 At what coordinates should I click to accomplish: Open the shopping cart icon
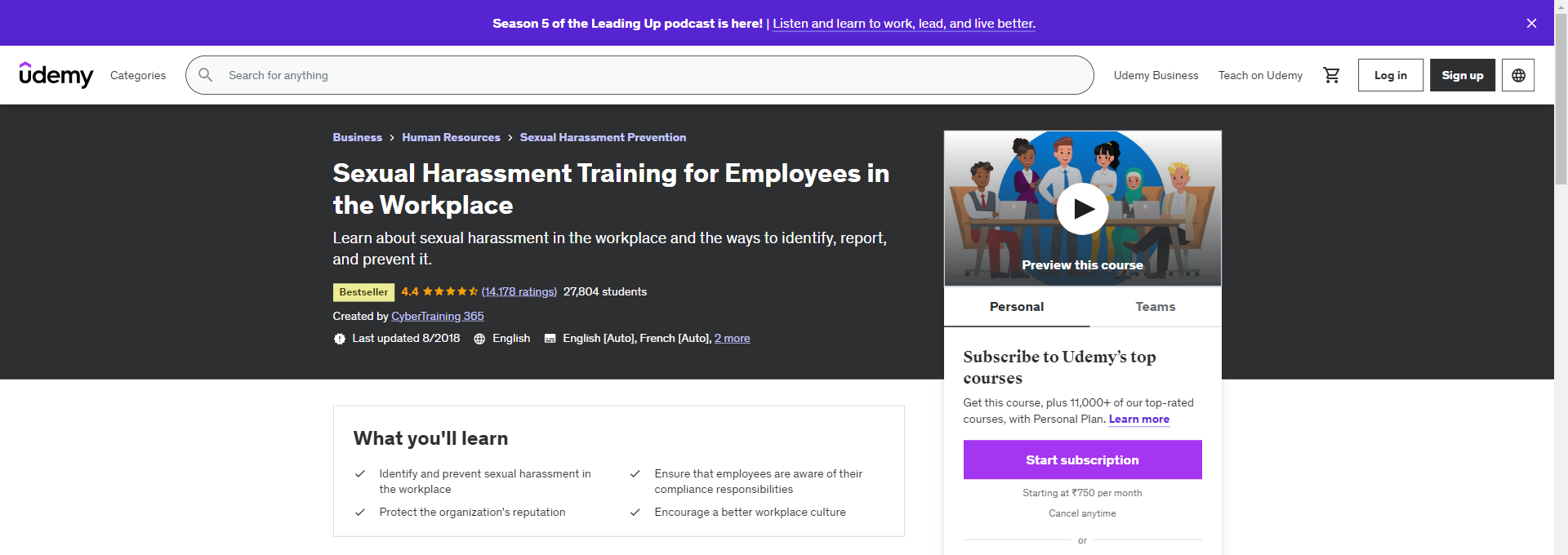1331,75
